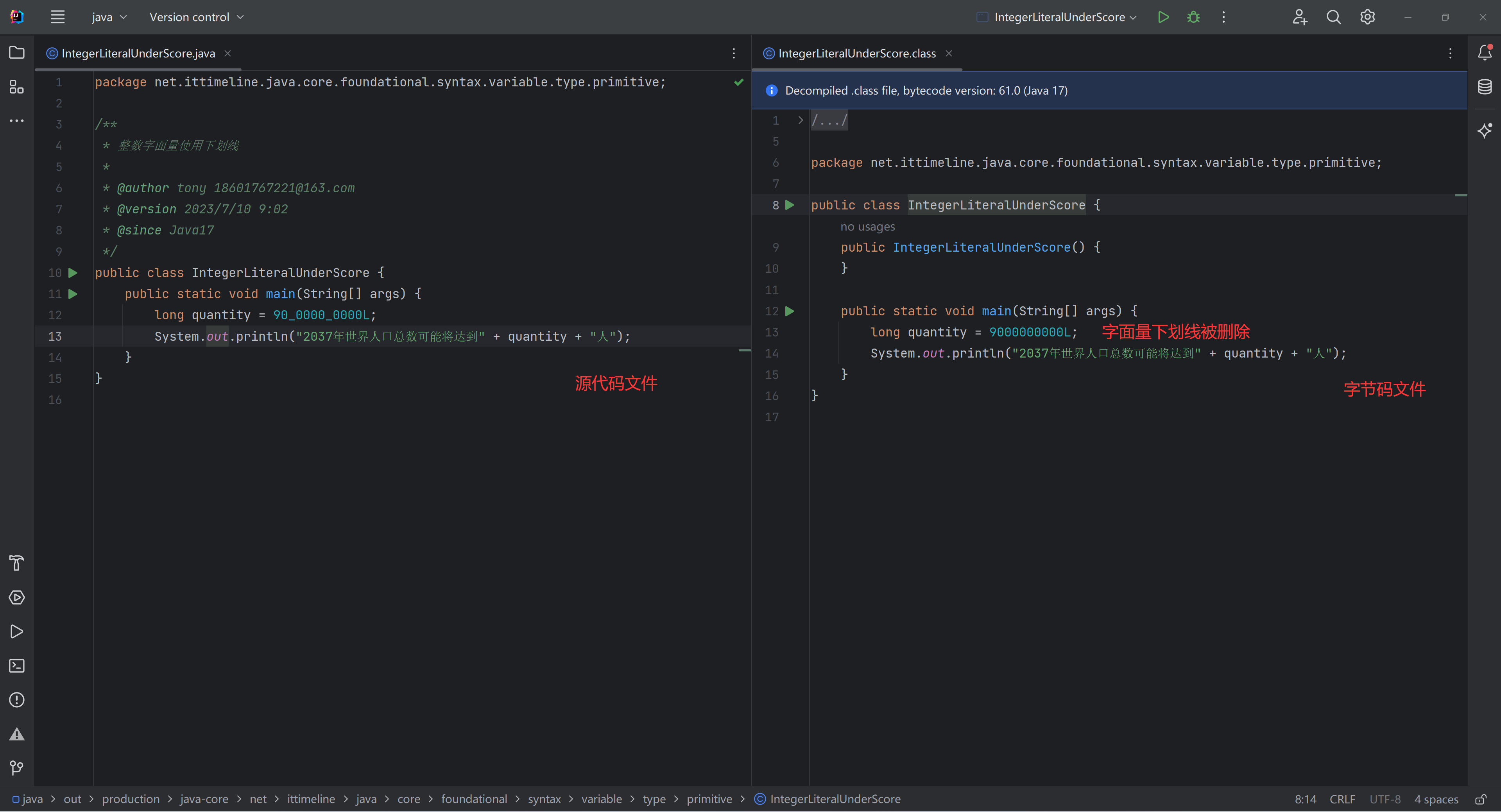Run decompiled main from line 12 gutter
Screen dimensions: 1501x812
pyautogui.click(x=790, y=311)
